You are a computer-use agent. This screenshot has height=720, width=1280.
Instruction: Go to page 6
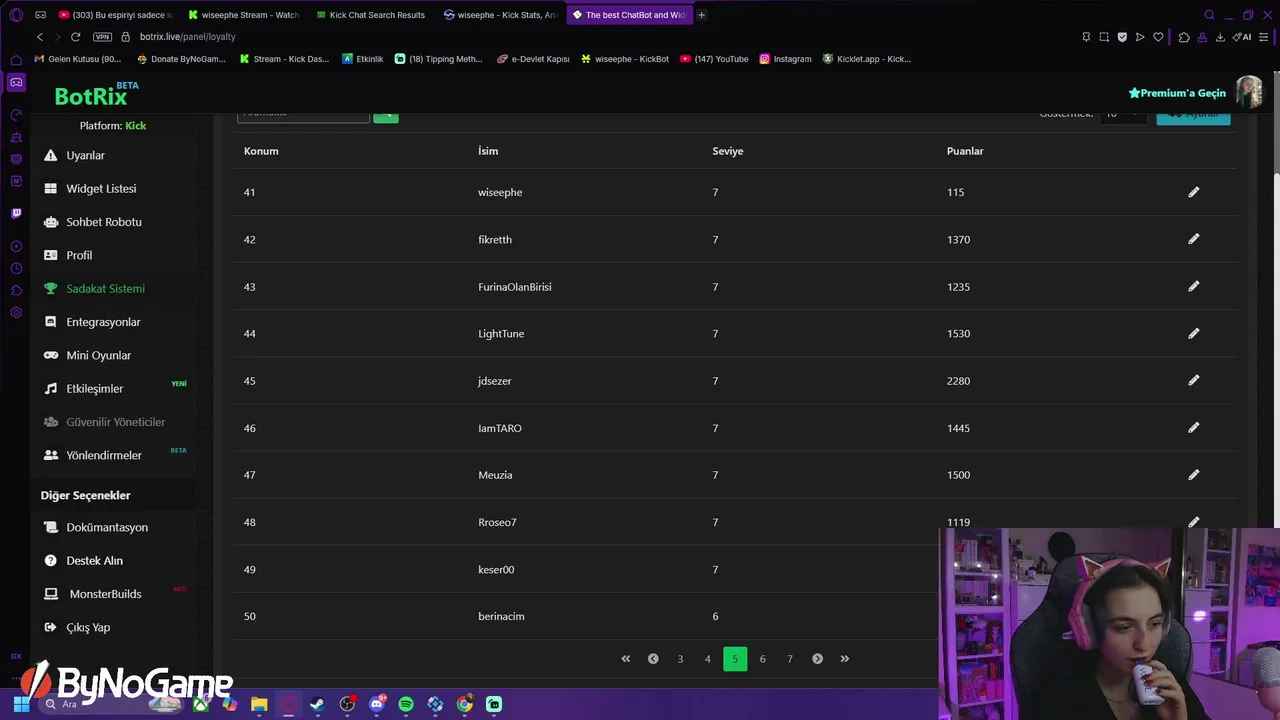[x=762, y=659]
